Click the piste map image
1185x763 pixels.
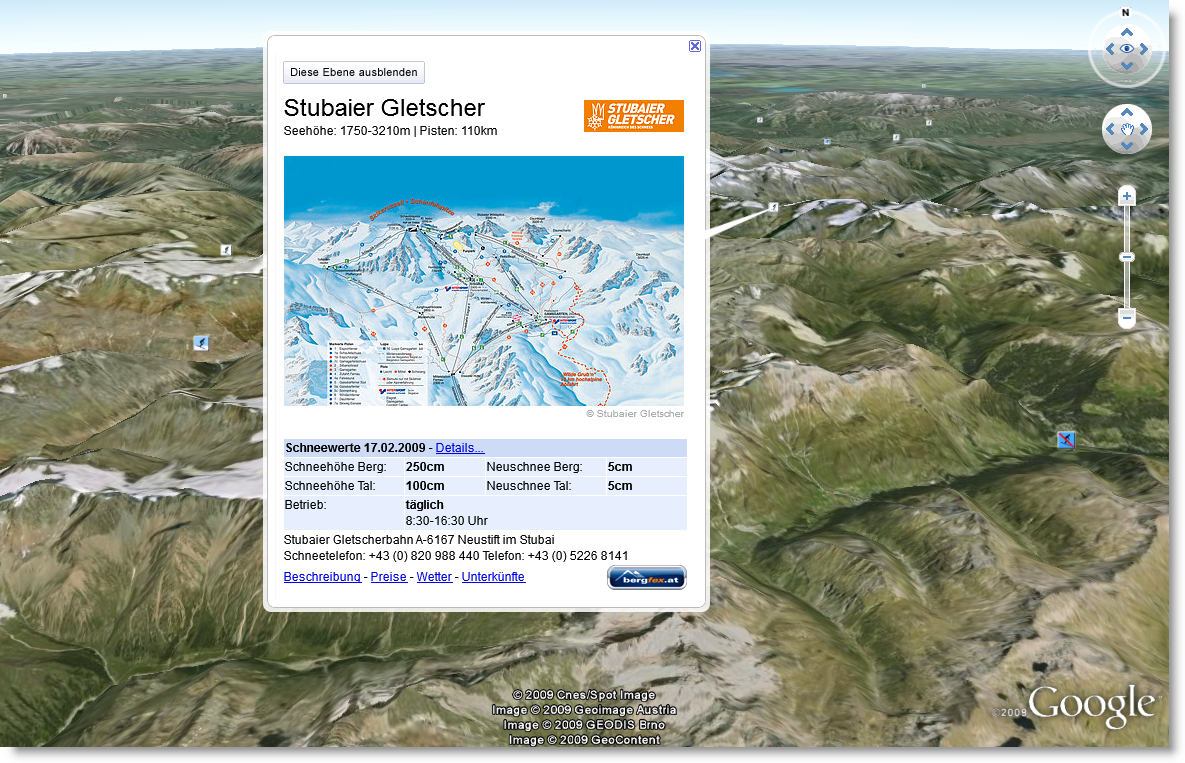[x=484, y=281]
